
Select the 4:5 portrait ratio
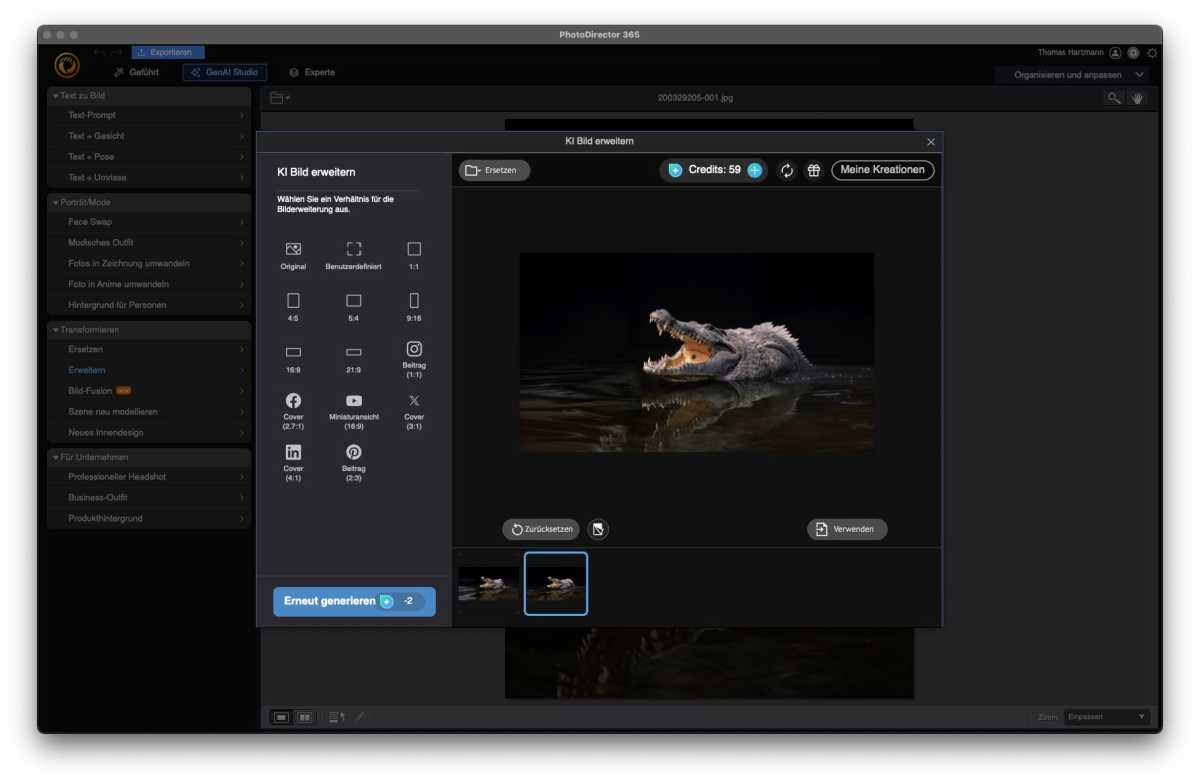pyautogui.click(x=293, y=307)
